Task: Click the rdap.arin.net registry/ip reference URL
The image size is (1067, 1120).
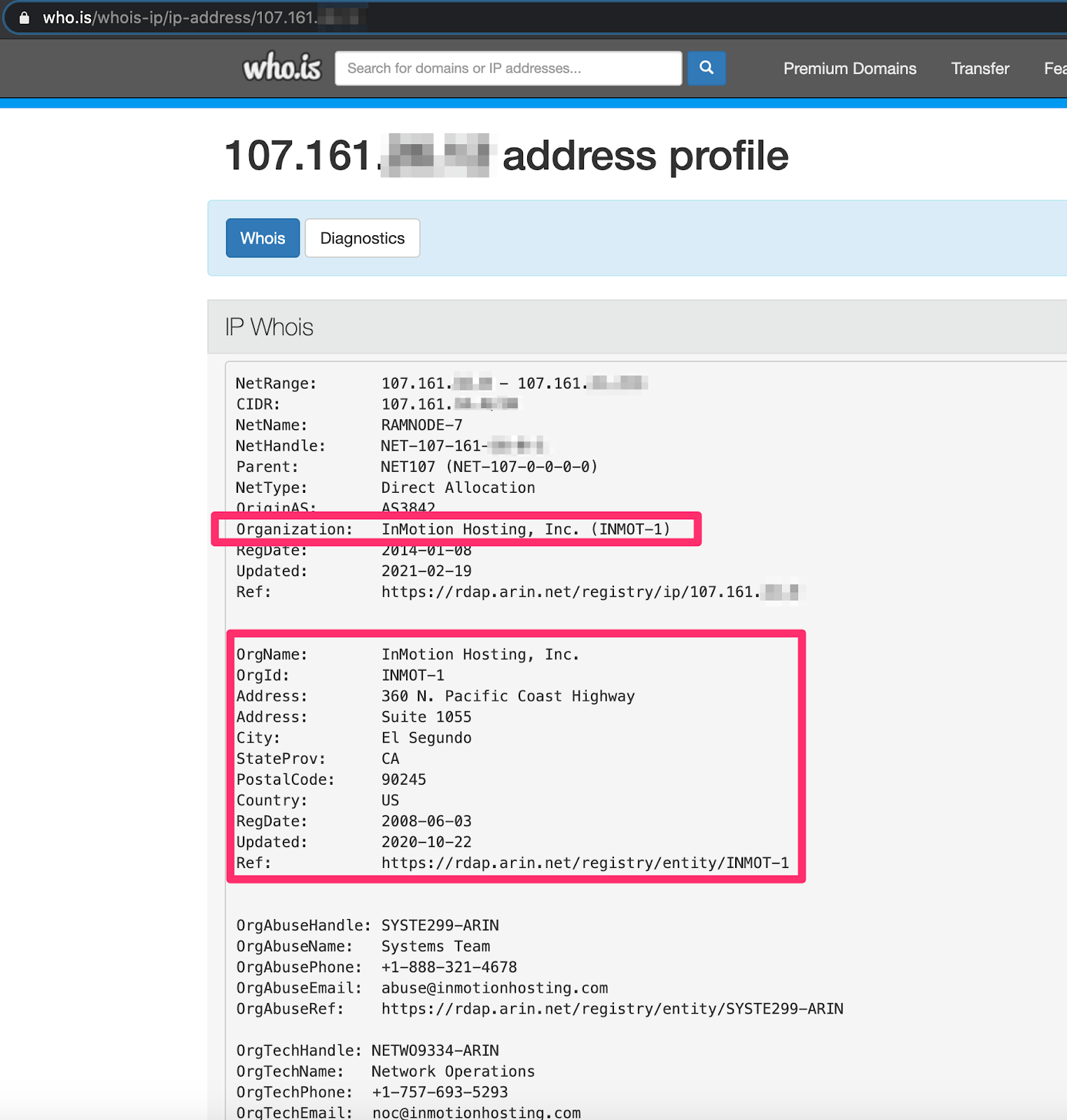Action: pyautogui.click(x=590, y=592)
